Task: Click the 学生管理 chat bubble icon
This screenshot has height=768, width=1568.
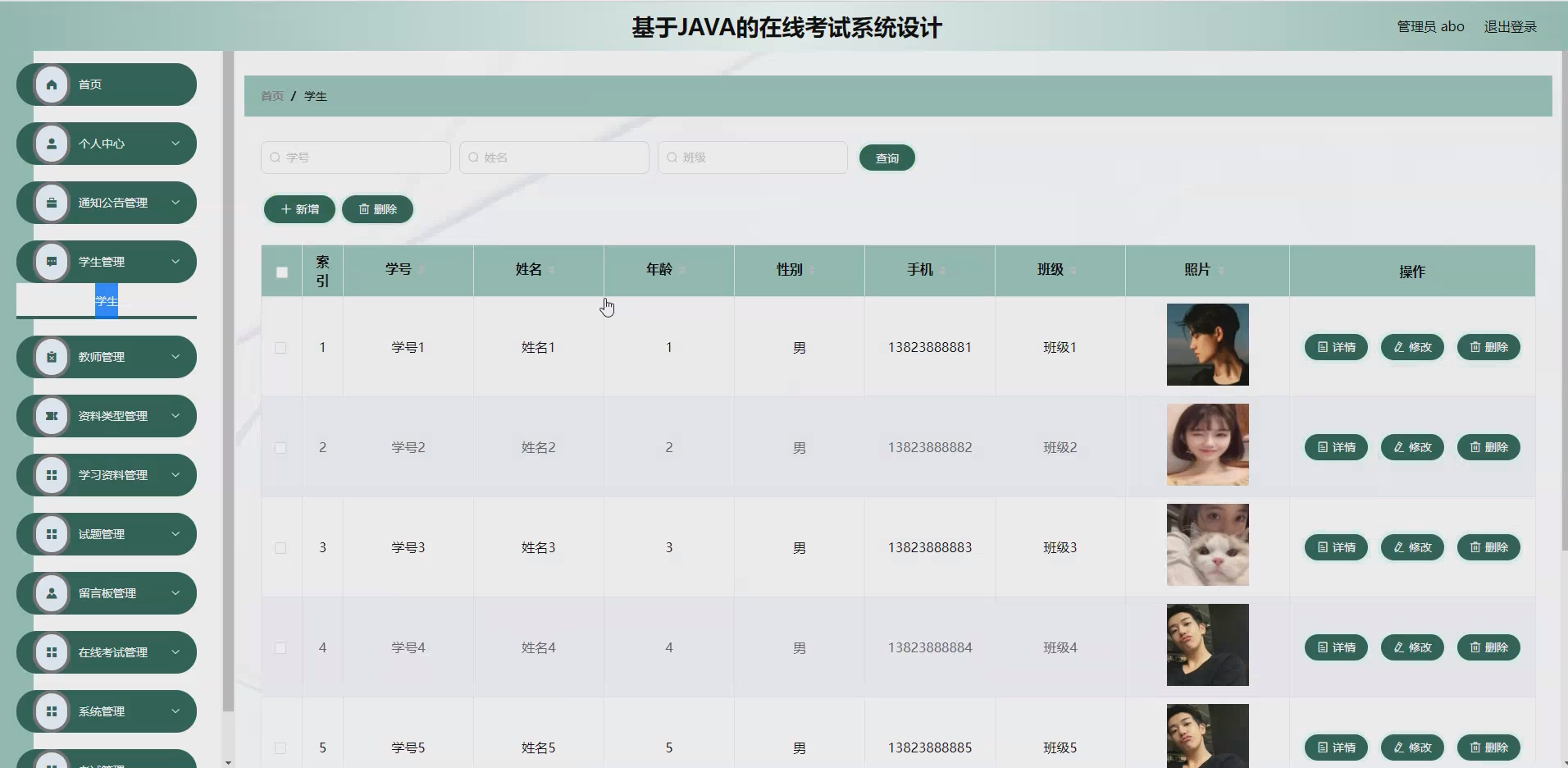Action: 52,261
